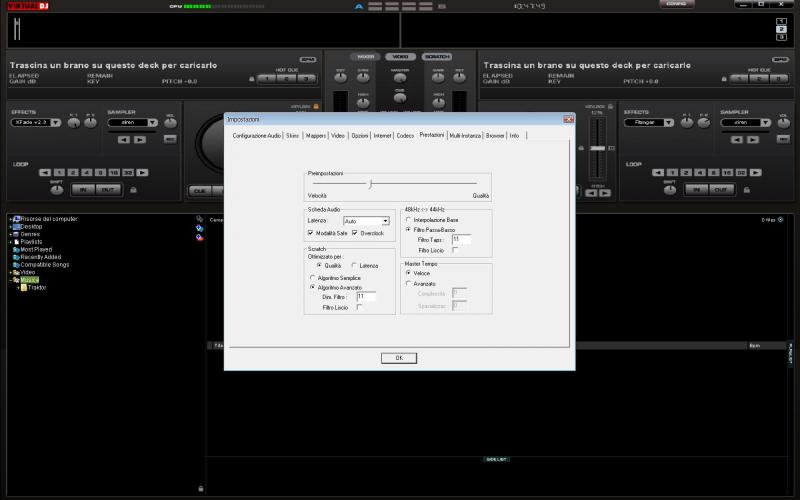The image size is (800, 500).
Task: Click left sampler record button icon
Action: pos(170,139)
